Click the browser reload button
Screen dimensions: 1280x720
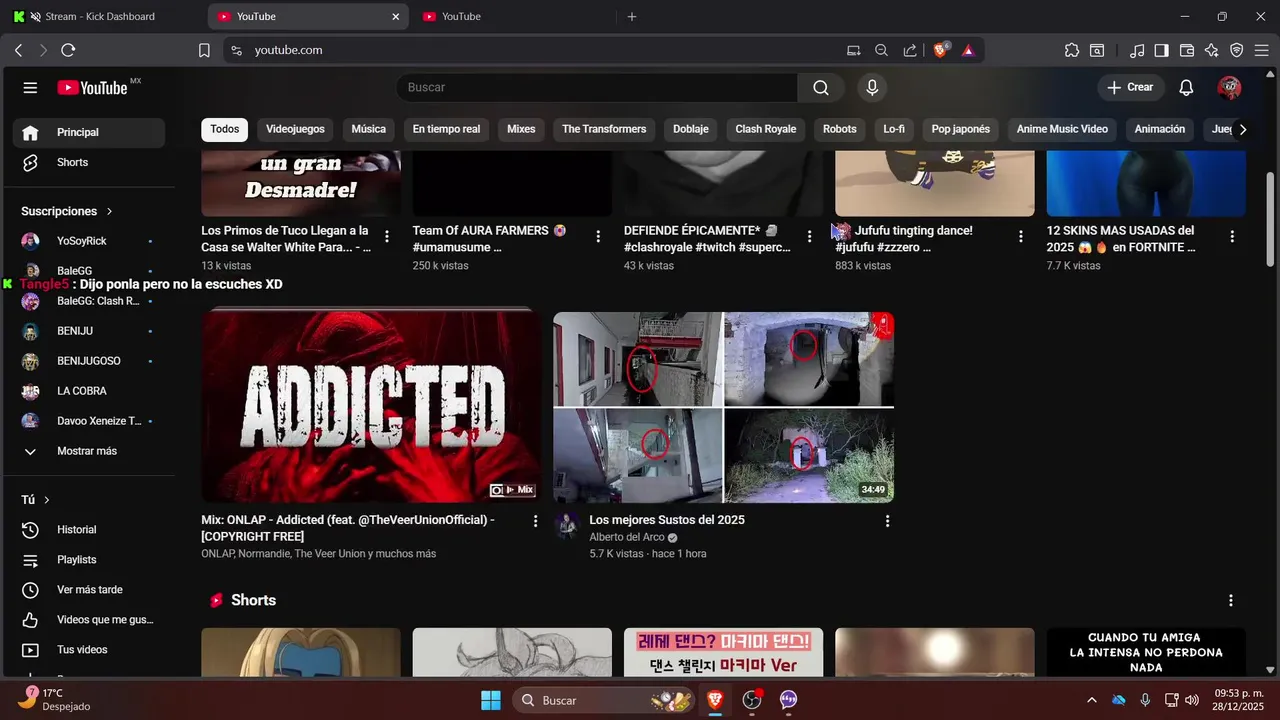[68, 50]
